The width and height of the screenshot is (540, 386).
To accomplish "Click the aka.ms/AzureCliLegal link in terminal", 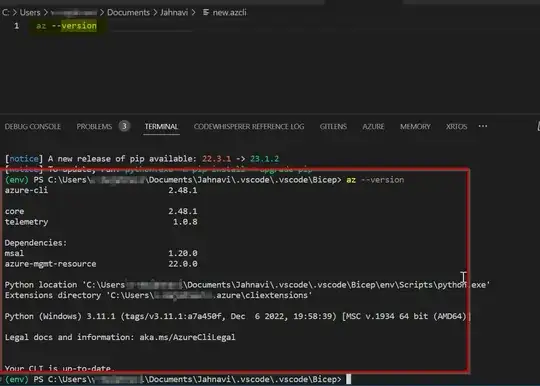I will (187, 337).
